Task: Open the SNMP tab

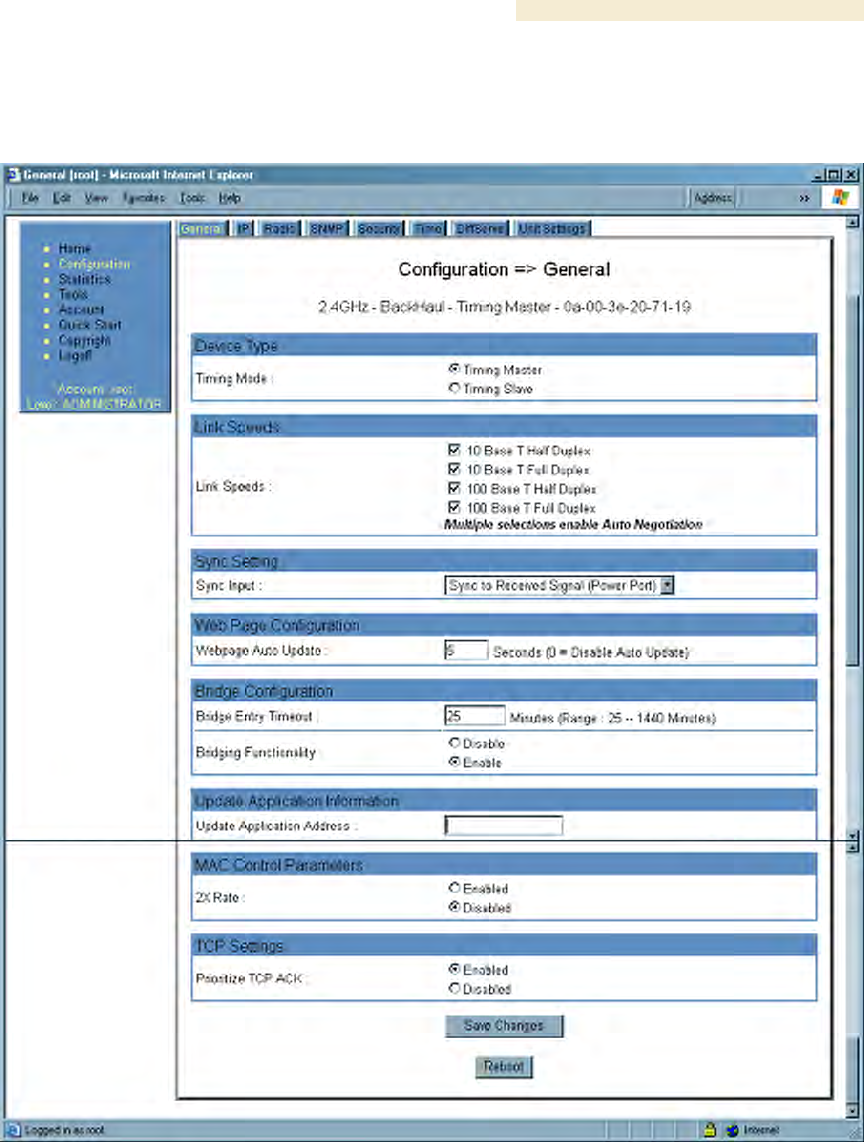Action: pyautogui.click(x=327, y=229)
